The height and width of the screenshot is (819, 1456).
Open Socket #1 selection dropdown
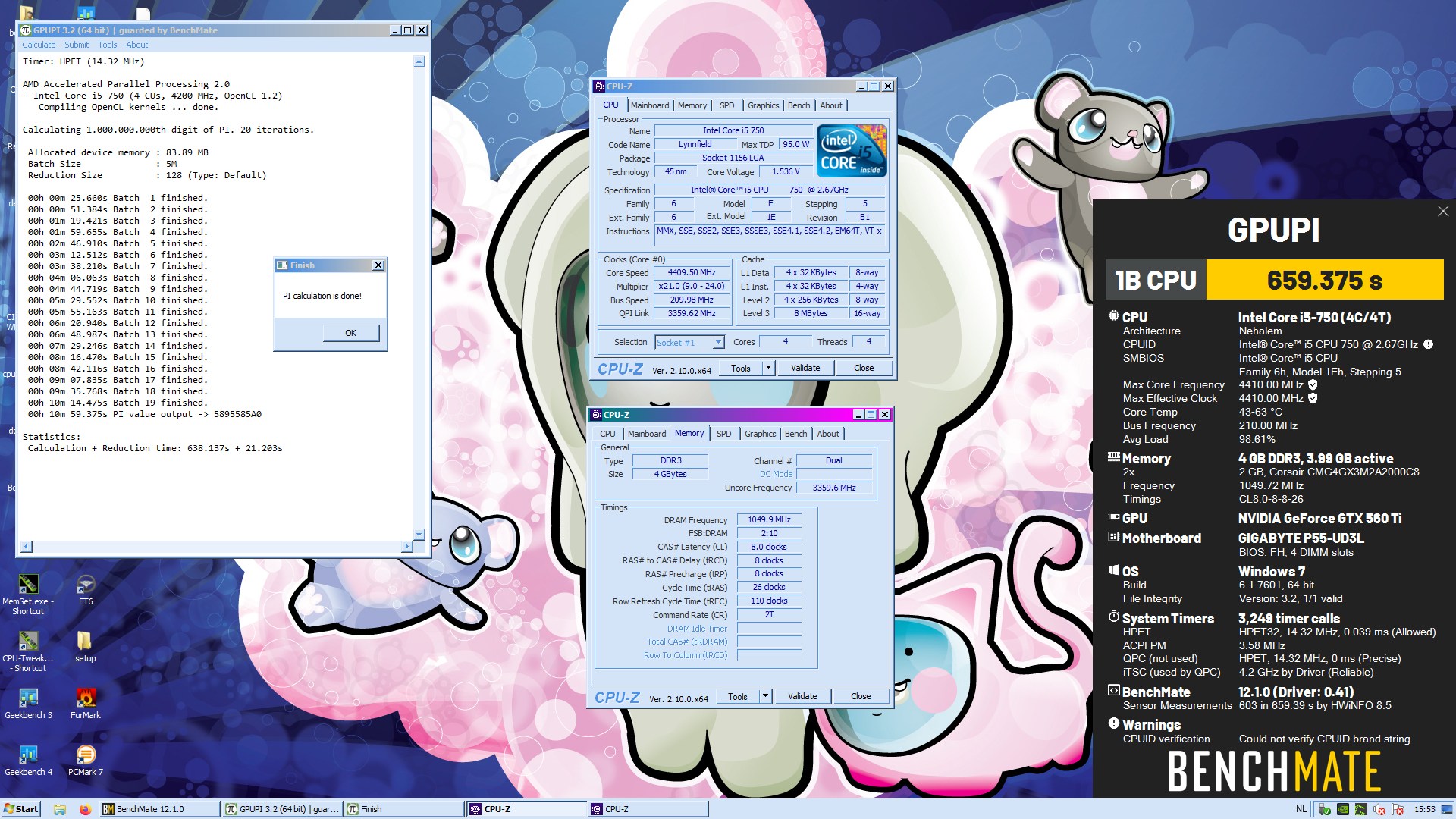tap(689, 343)
